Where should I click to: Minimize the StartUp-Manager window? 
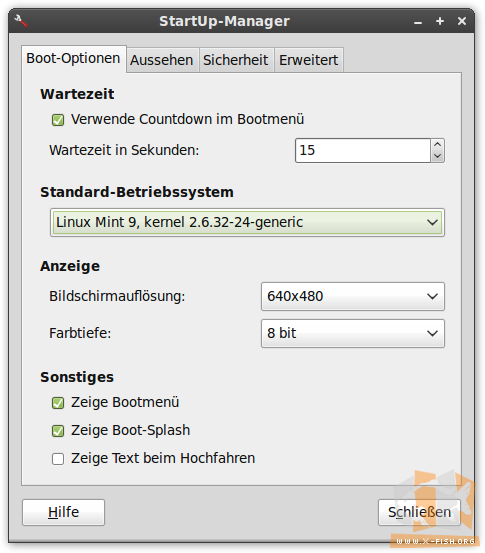click(x=418, y=22)
